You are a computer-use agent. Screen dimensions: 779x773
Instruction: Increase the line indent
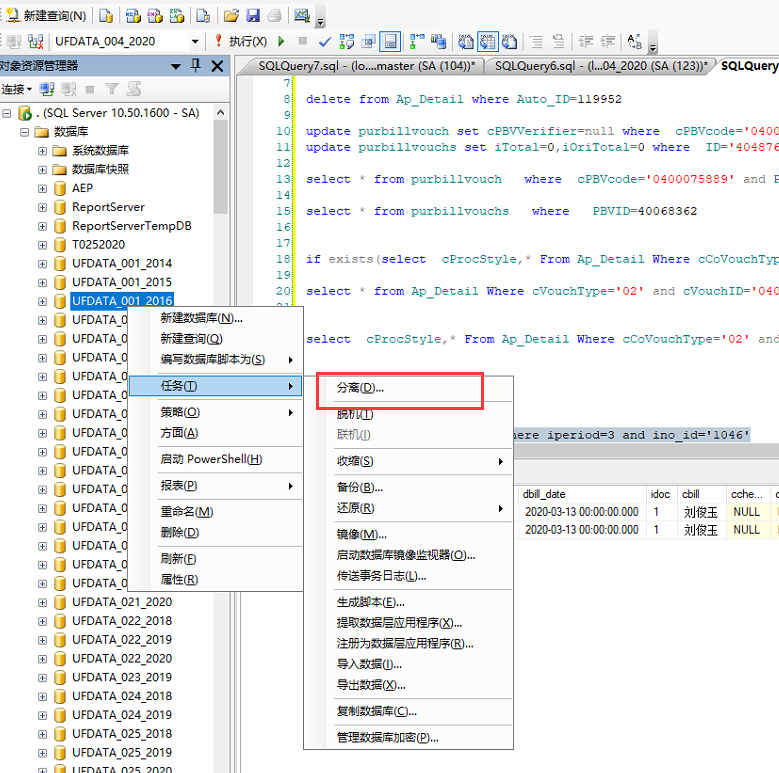(608, 42)
